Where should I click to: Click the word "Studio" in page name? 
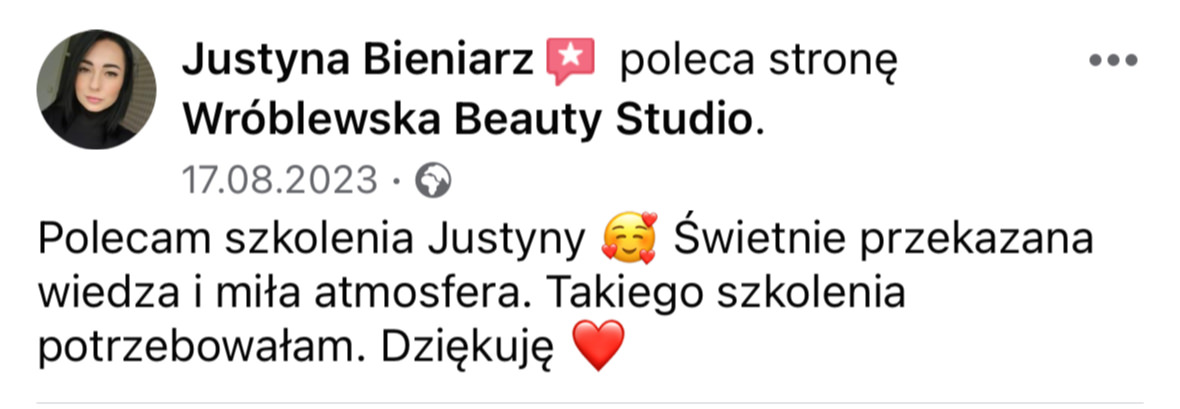[x=683, y=120]
